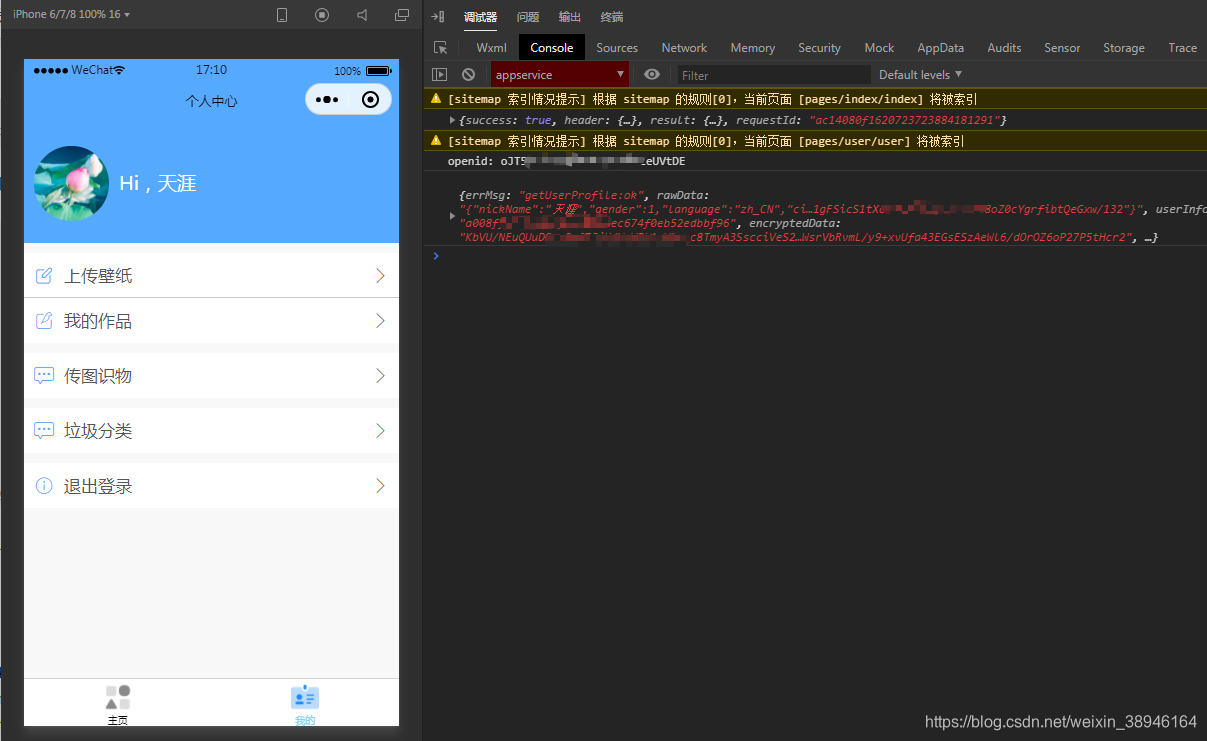Detach the simulator into separate window
Viewport: 1207px width, 741px height.
coord(402,15)
